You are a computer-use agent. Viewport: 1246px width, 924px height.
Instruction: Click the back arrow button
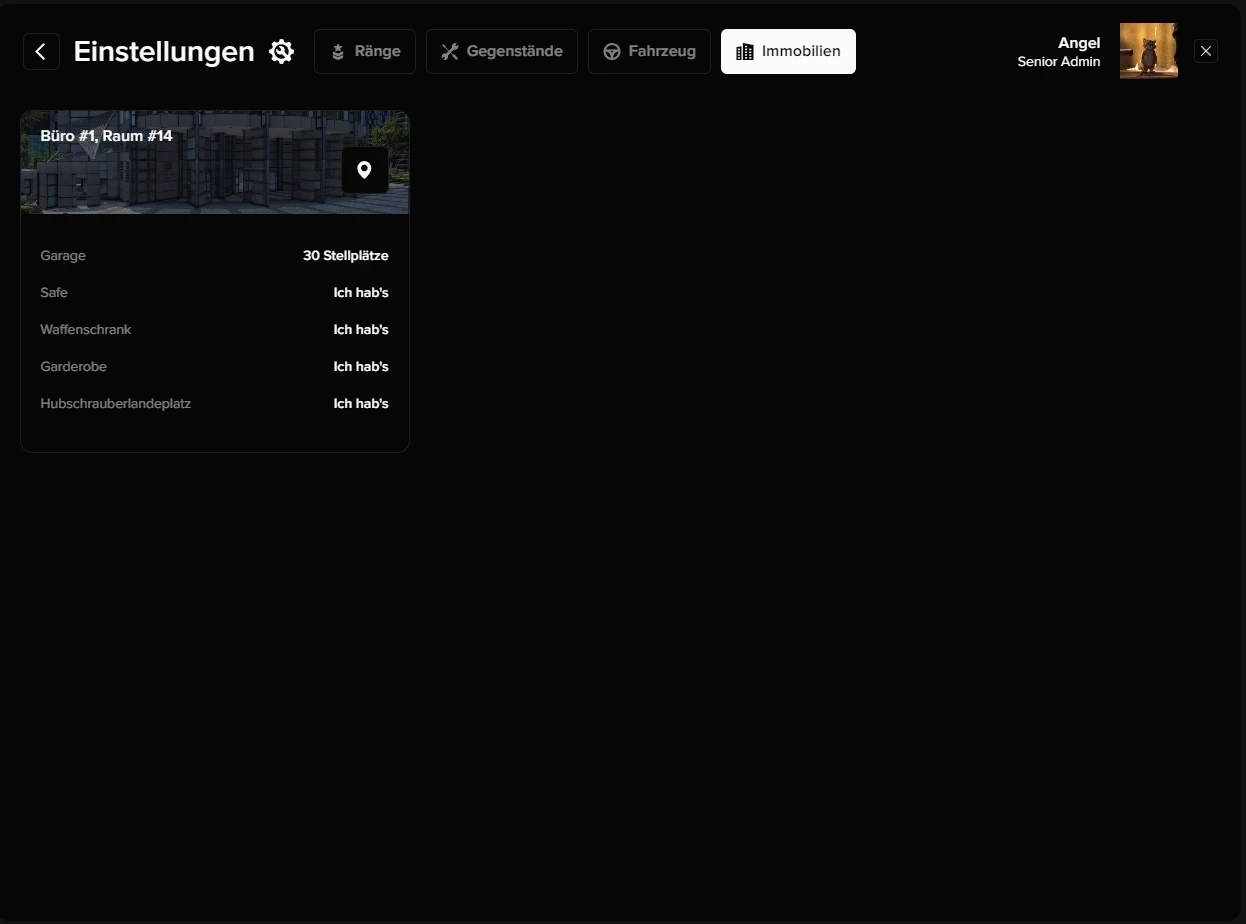[41, 52]
